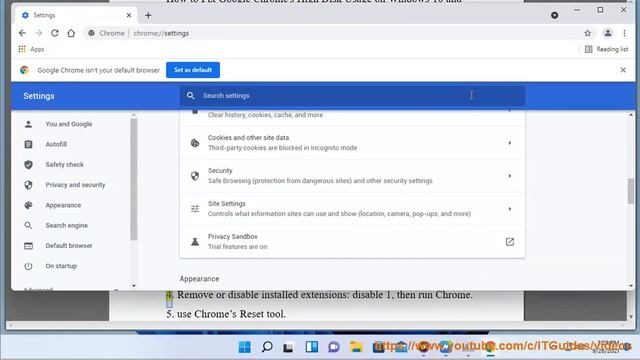Click the sidebar scrollbar down arrow
Screen dimensions: 640x360
click(x=133, y=286)
